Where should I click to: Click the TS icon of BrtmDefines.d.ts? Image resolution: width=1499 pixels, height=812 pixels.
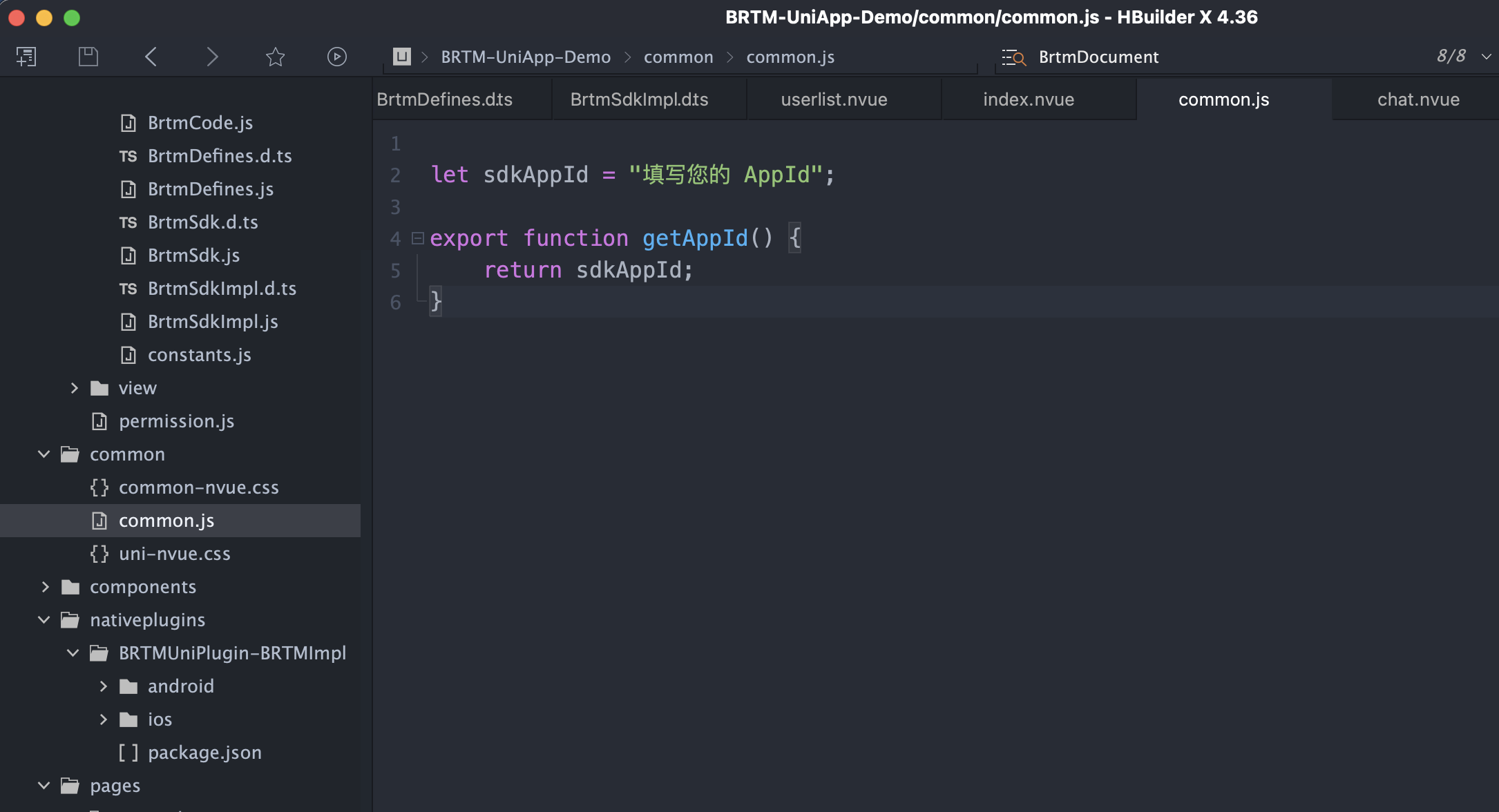pos(128,156)
